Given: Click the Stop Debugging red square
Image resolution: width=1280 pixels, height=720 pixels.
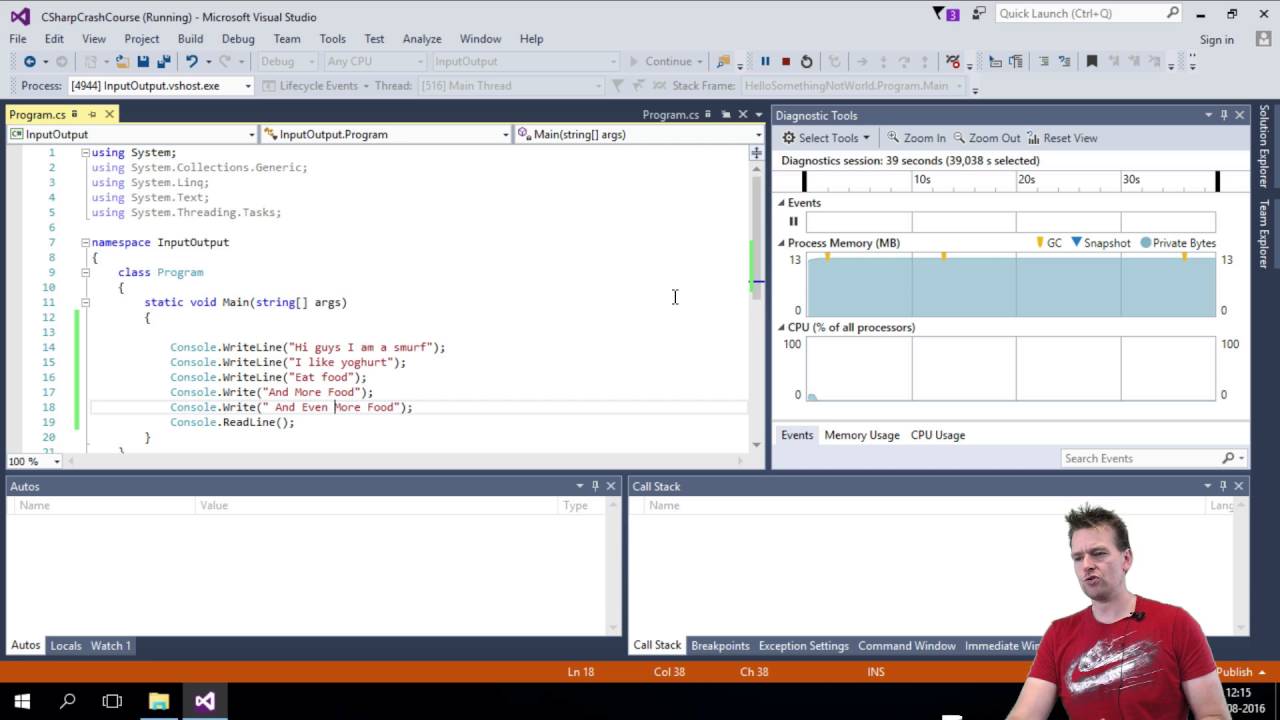Looking at the screenshot, I should click(x=786, y=61).
